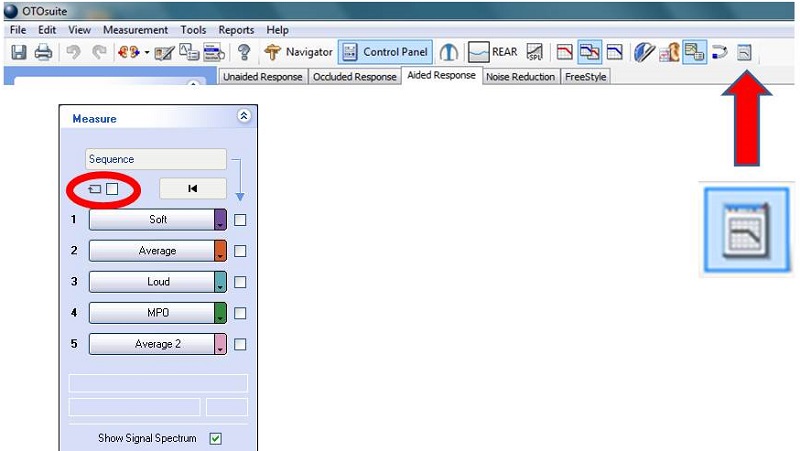Switch to the Unaided Response tab
This screenshot has height=451, width=800.
[x=263, y=77]
